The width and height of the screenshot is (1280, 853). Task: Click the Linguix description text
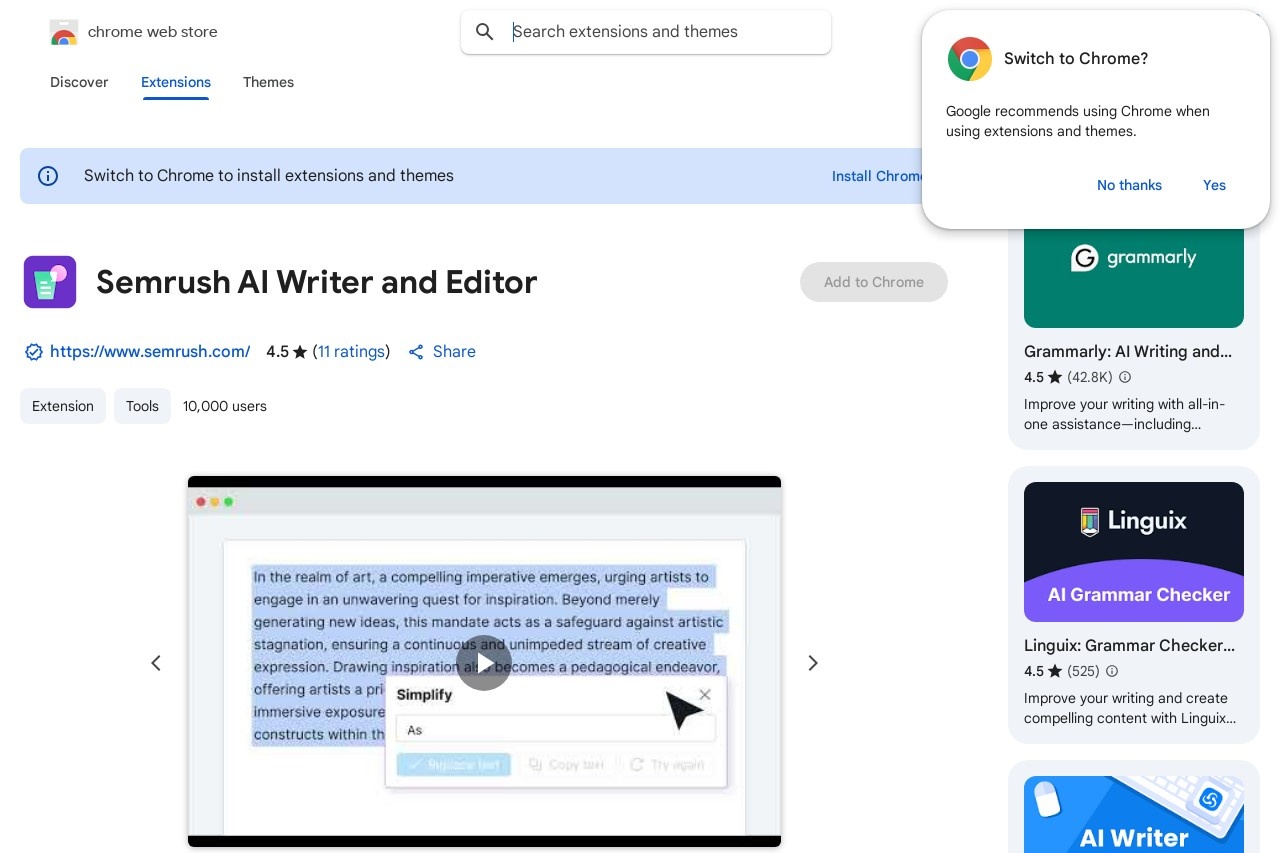(x=1130, y=708)
